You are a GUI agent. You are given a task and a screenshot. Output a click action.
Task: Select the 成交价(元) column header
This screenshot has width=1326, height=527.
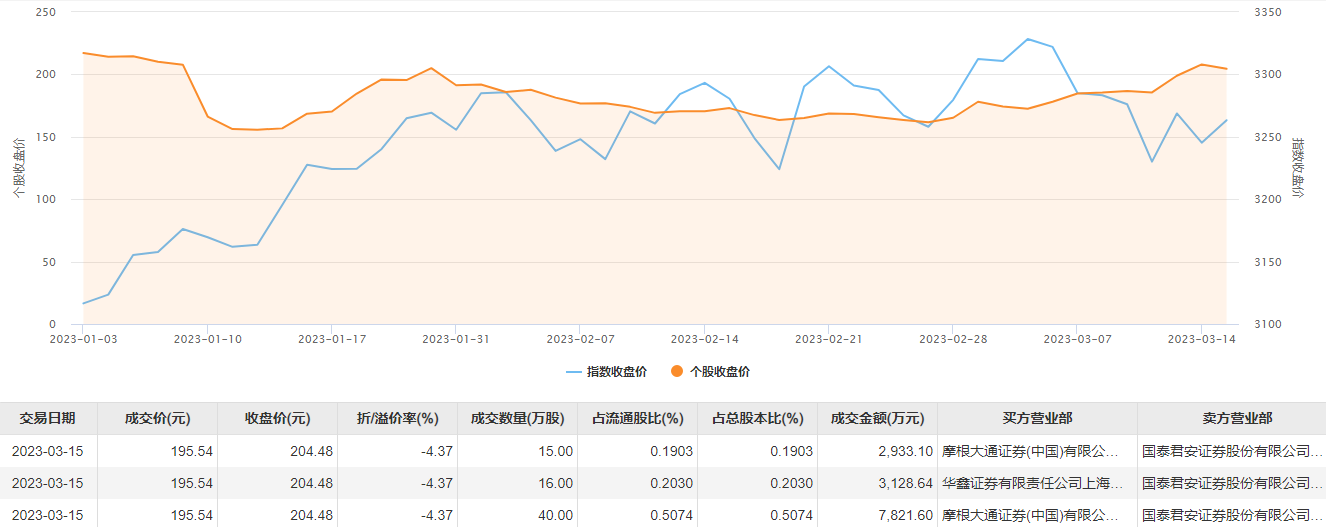click(157, 419)
